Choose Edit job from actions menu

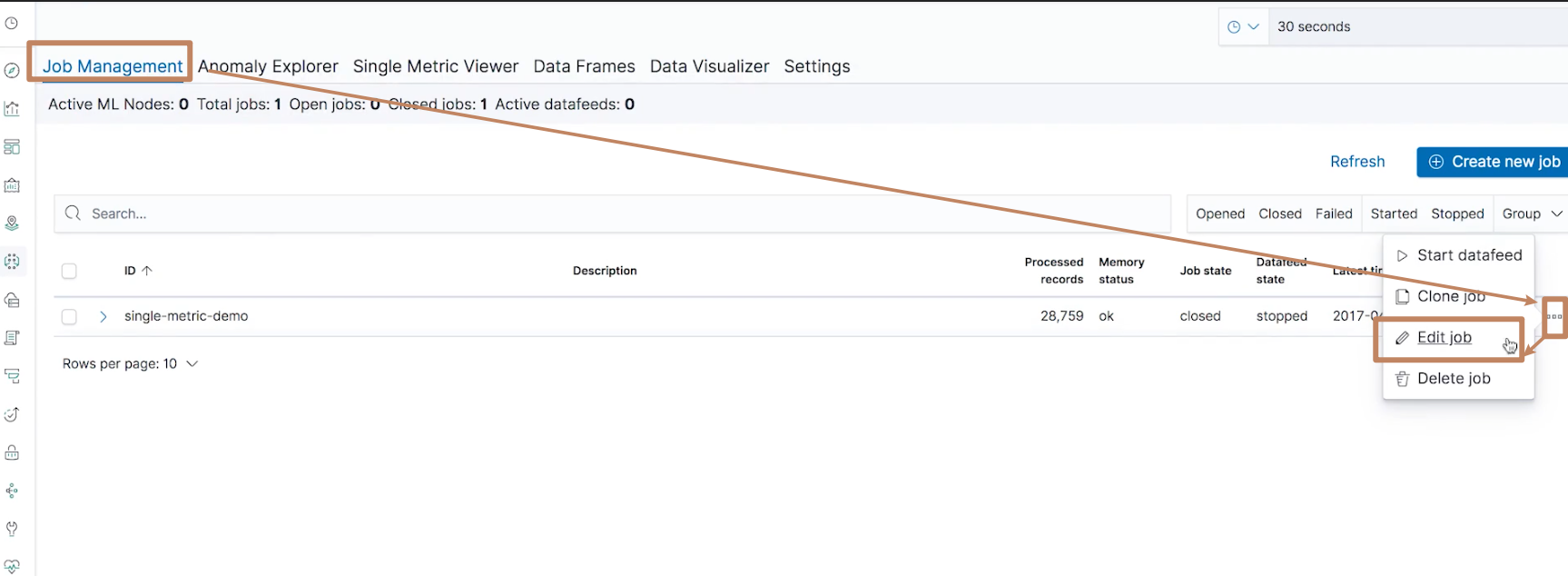pyautogui.click(x=1444, y=338)
